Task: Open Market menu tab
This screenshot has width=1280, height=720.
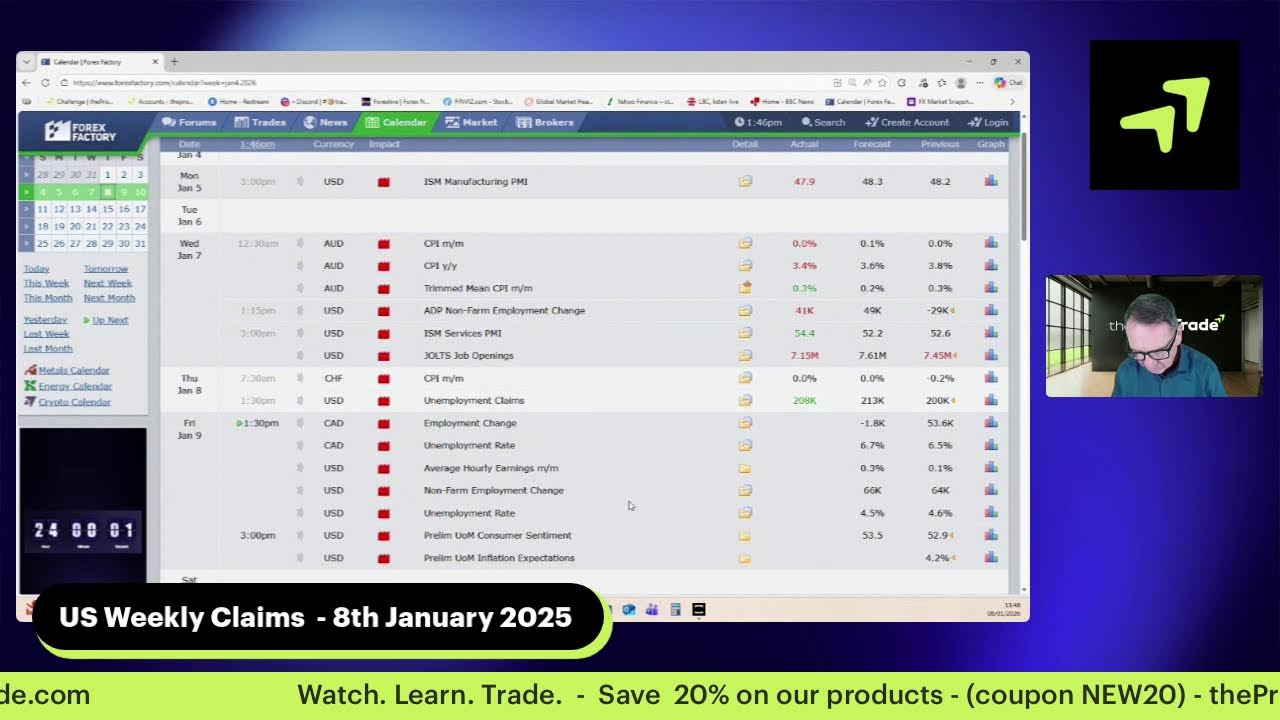Action: 472,122
